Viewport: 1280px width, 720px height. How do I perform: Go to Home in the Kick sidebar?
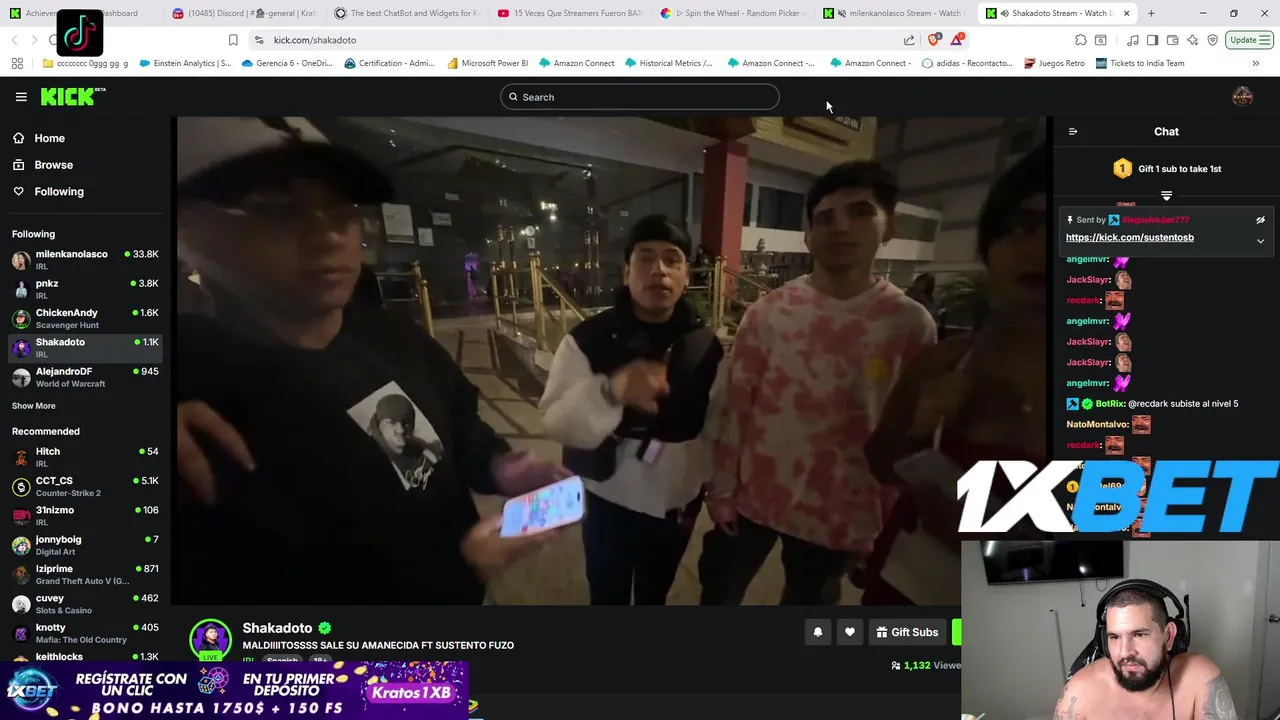click(40, 138)
